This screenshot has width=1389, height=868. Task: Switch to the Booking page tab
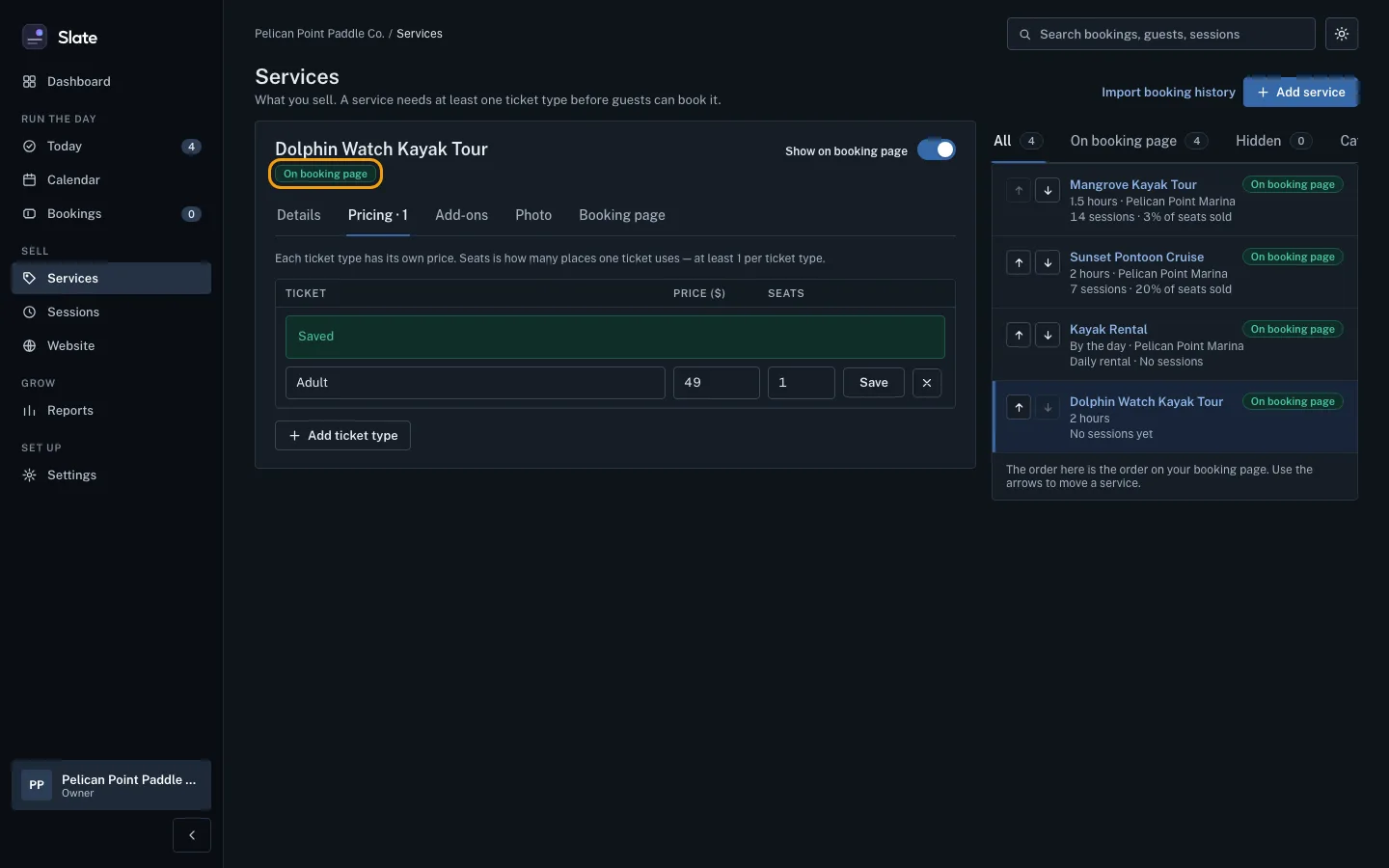[622, 215]
